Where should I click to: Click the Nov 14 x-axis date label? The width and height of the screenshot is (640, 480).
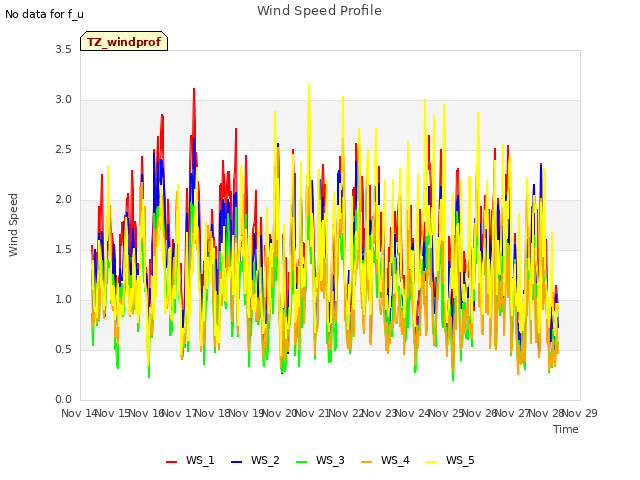coord(79,413)
